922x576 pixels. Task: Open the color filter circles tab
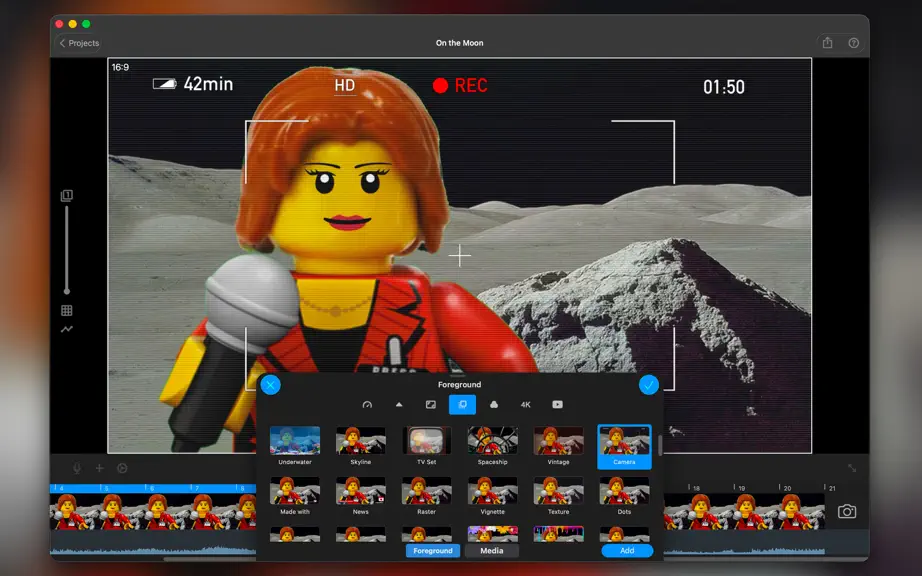point(494,404)
